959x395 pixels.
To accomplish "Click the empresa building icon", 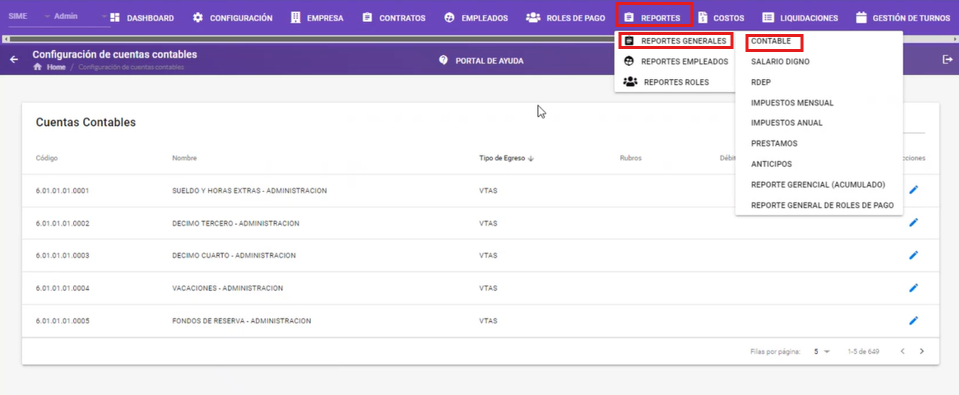I will (x=295, y=18).
